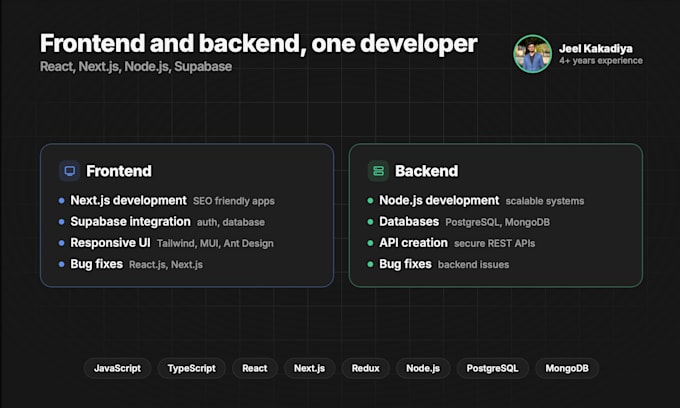Click the Frontend monitor icon
This screenshot has height=408, width=680.
69,171
